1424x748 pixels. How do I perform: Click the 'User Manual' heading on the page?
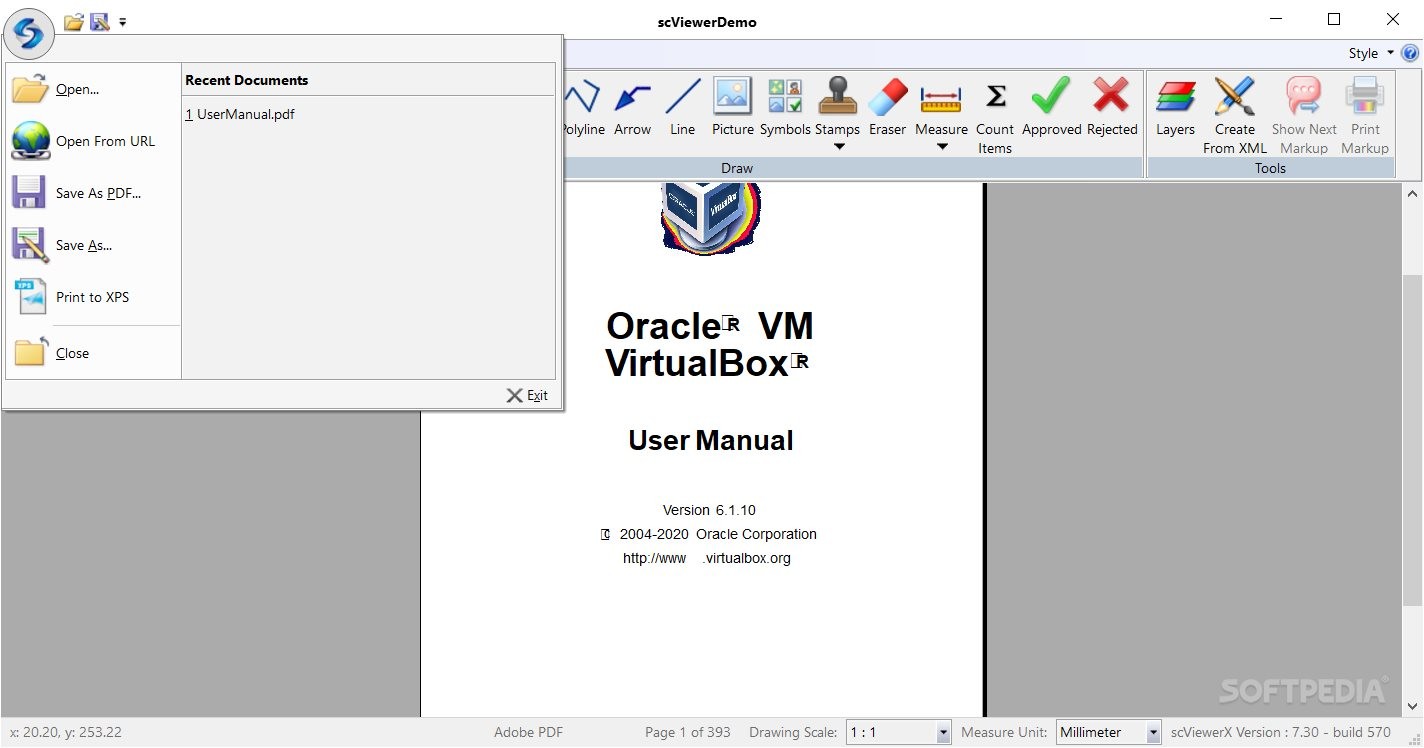point(711,441)
